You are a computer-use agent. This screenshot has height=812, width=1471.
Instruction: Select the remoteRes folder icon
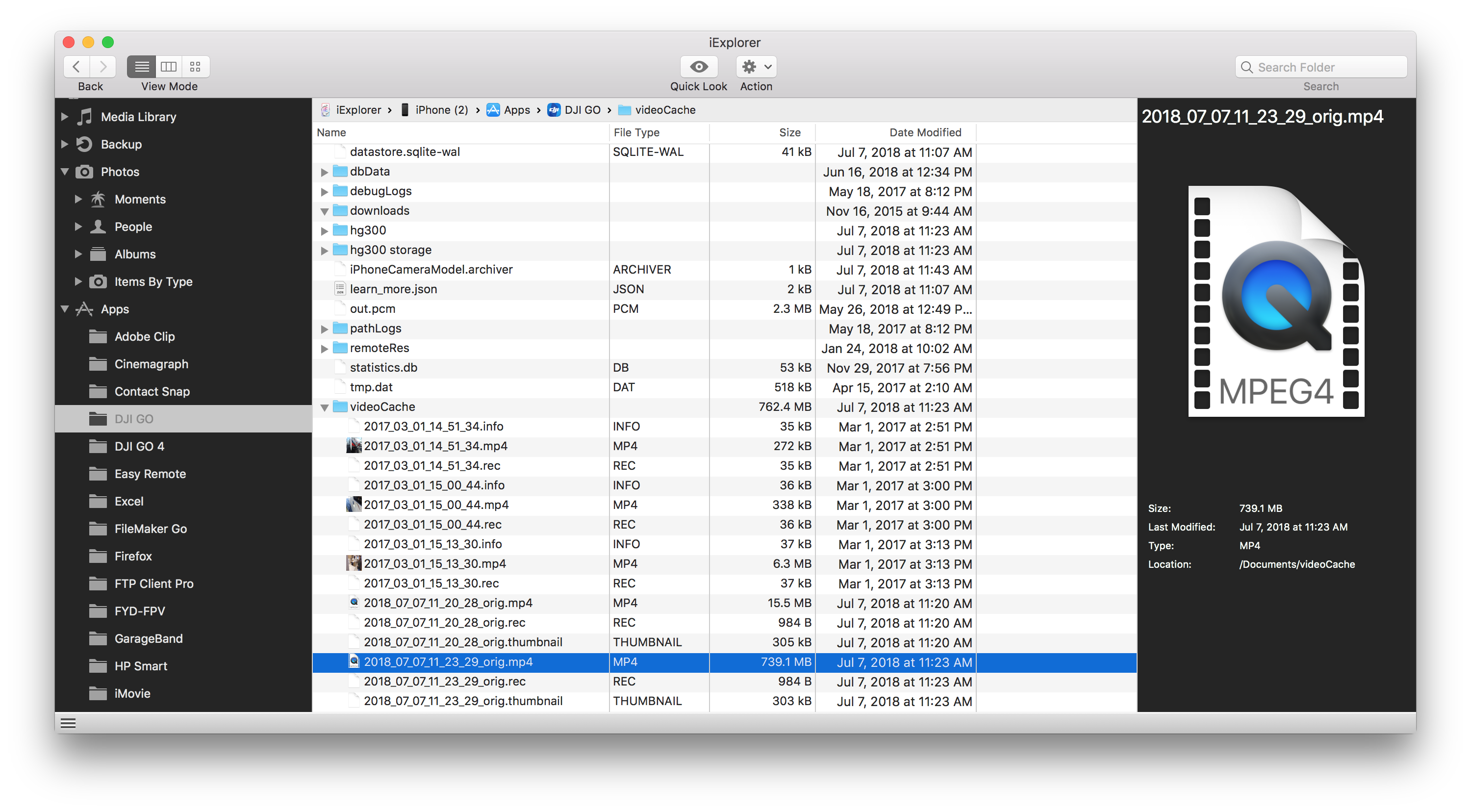(x=340, y=347)
